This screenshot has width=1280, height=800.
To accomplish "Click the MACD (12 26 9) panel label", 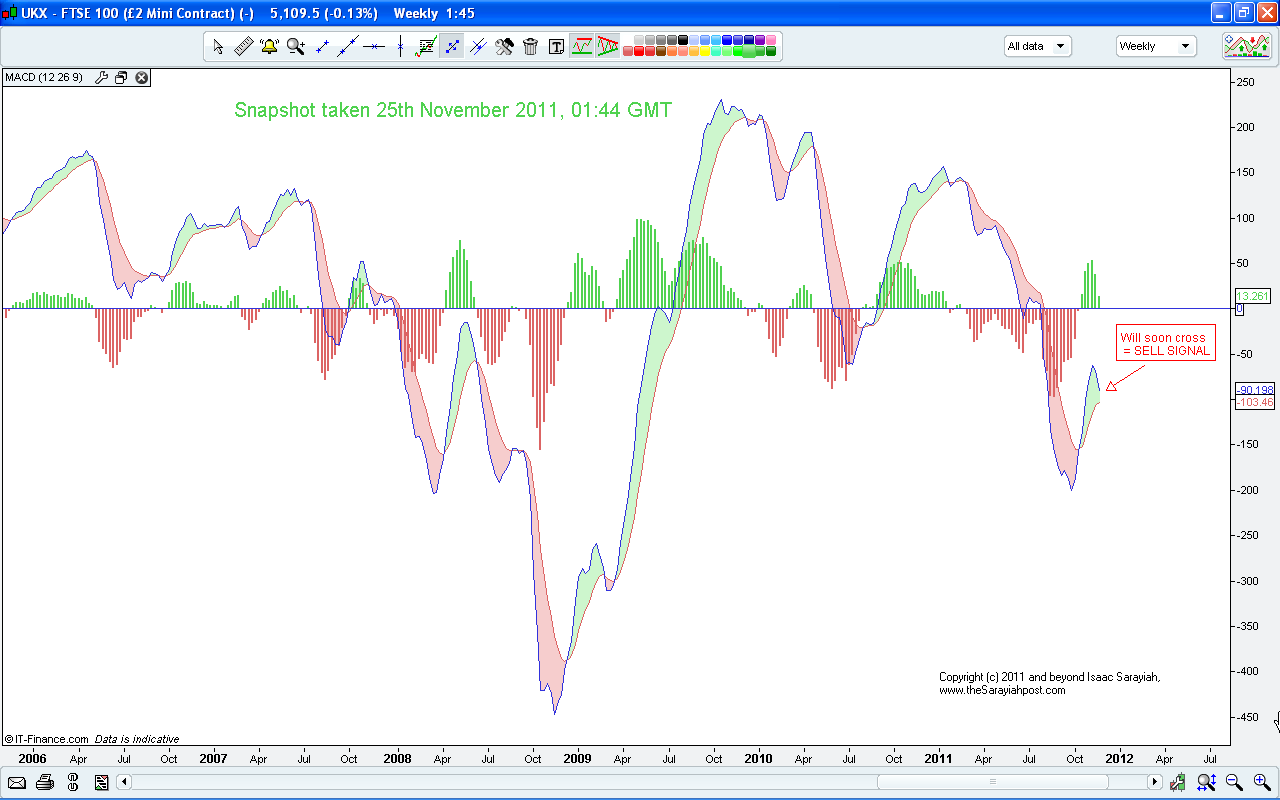I will point(43,77).
